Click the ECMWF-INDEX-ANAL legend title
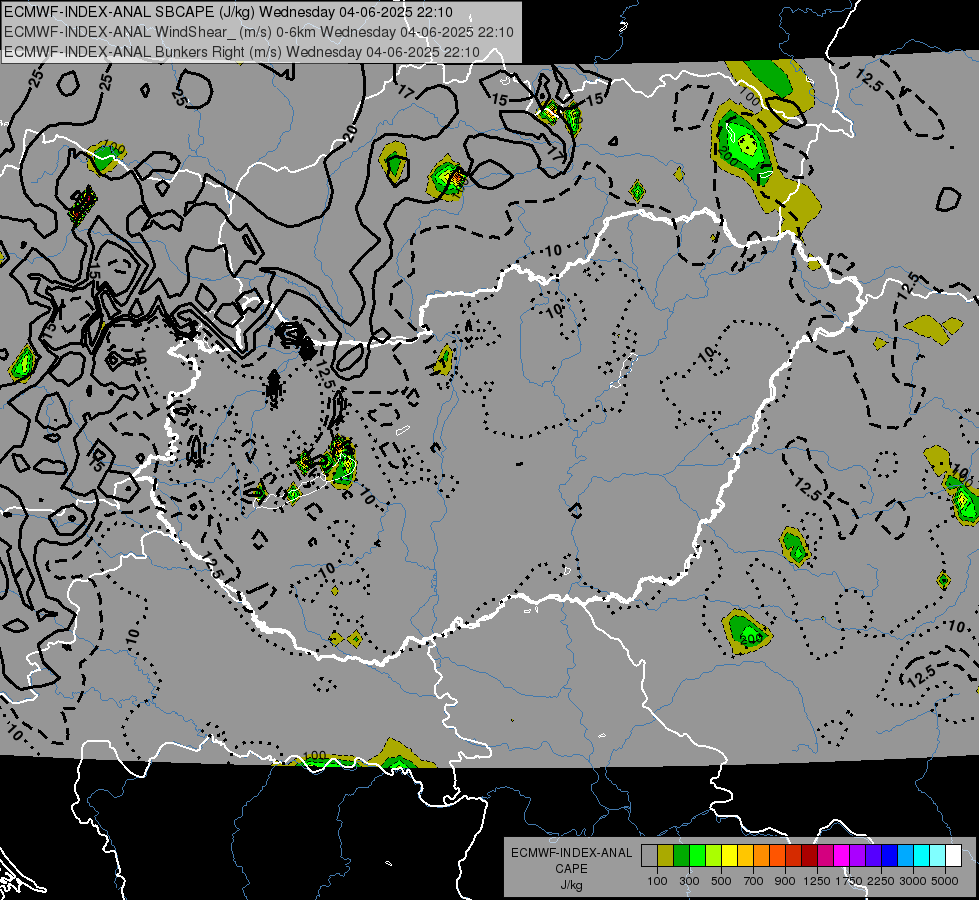This screenshot has width=979, height=900. click(572, 853)
